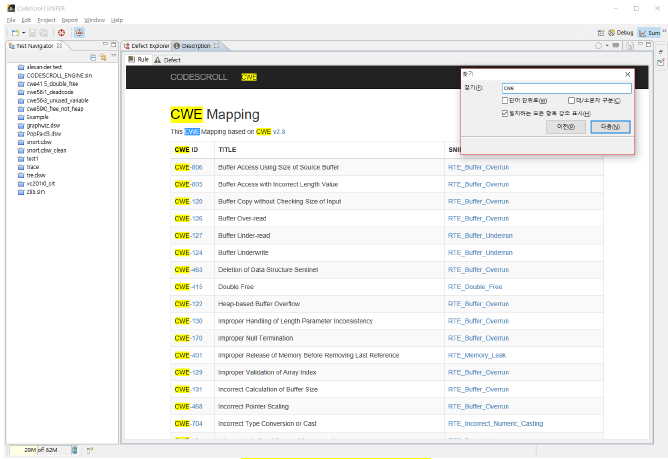Click the red target analysis toolbar icon
This screenshot has height=459, width=668.
61,33
